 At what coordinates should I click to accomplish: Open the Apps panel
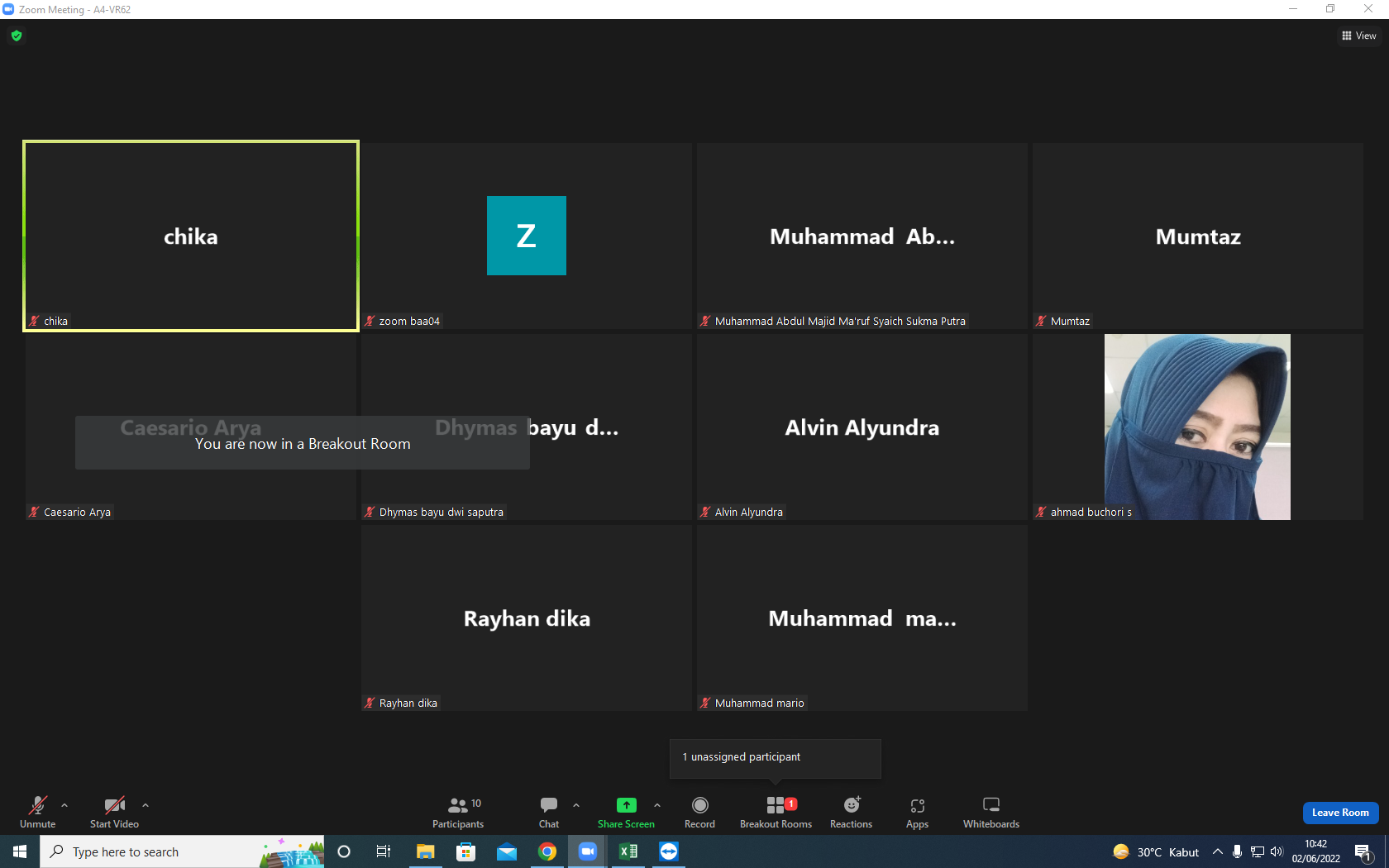pyautogui.click(x=917, y=812)
